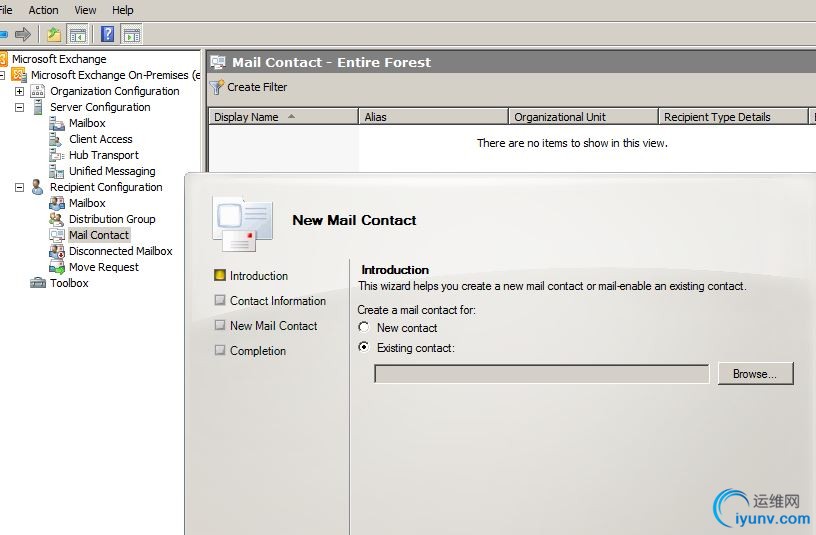Select the Move Request tree item
Viewport: 816px width, 535px height.
pyautogui.click(x=104, y=267)
